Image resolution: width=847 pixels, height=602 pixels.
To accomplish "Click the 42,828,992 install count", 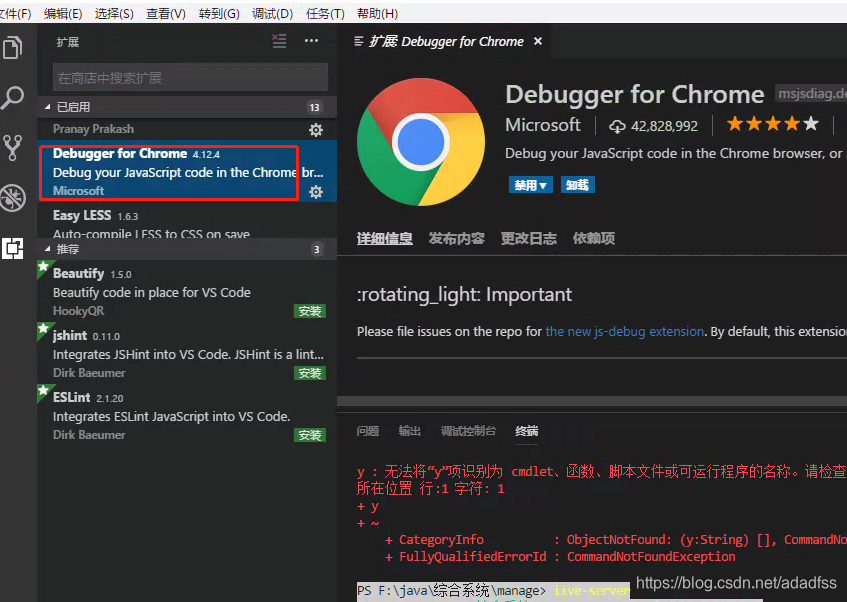I will pyautogui.click(x=664, y=126).
